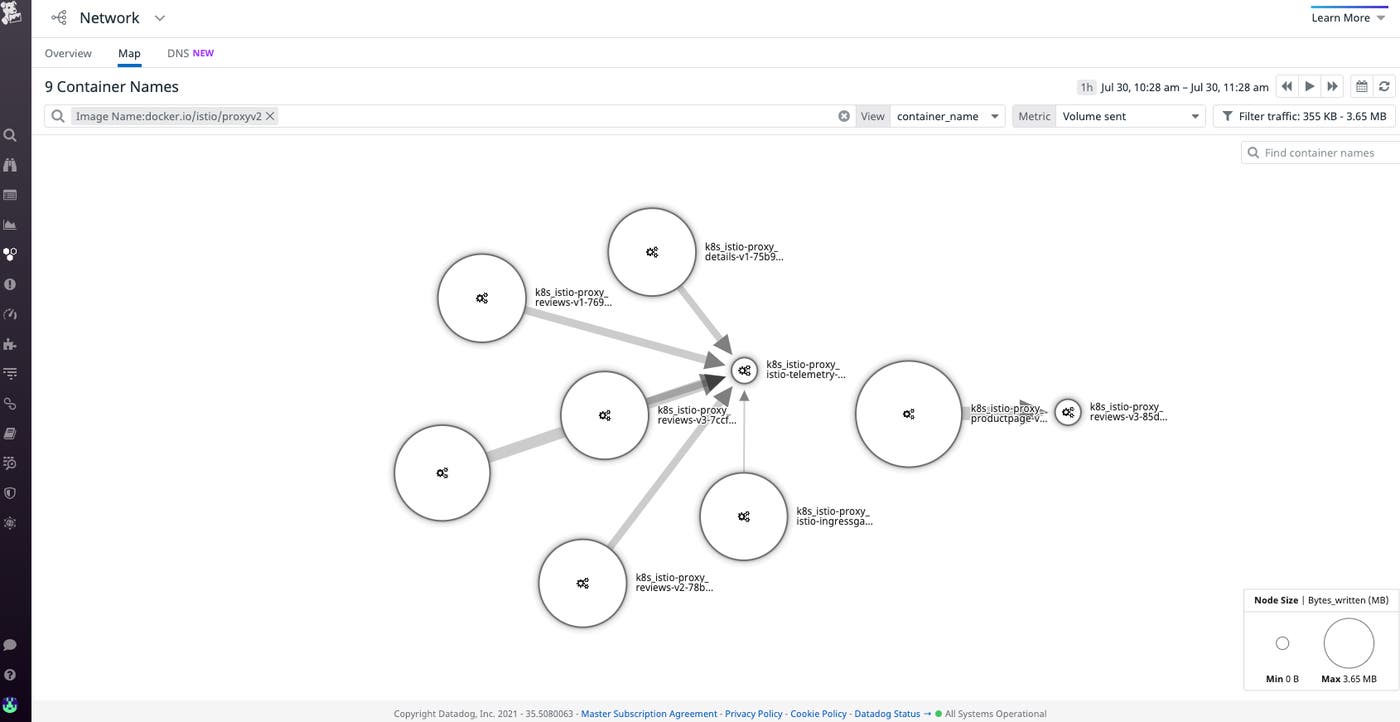
Task: Click the search magnifier in left sidebar
Action: [x=10, y=135]
